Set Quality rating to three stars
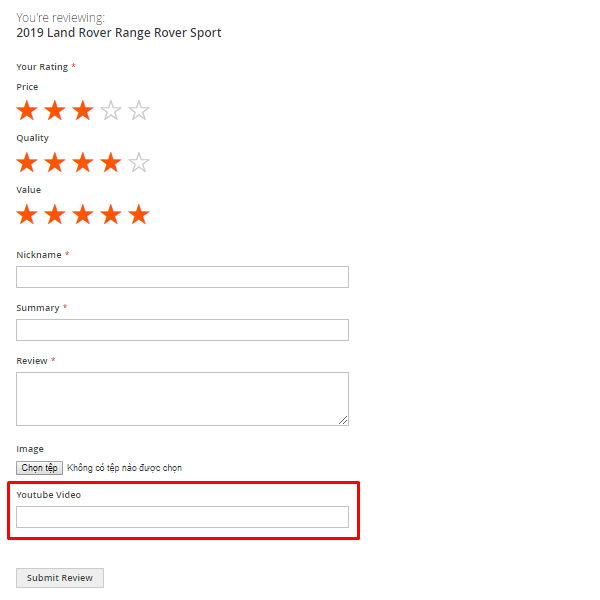Image resolution: width=600 pixels, height=600 pixels. (x=83, y=162)
